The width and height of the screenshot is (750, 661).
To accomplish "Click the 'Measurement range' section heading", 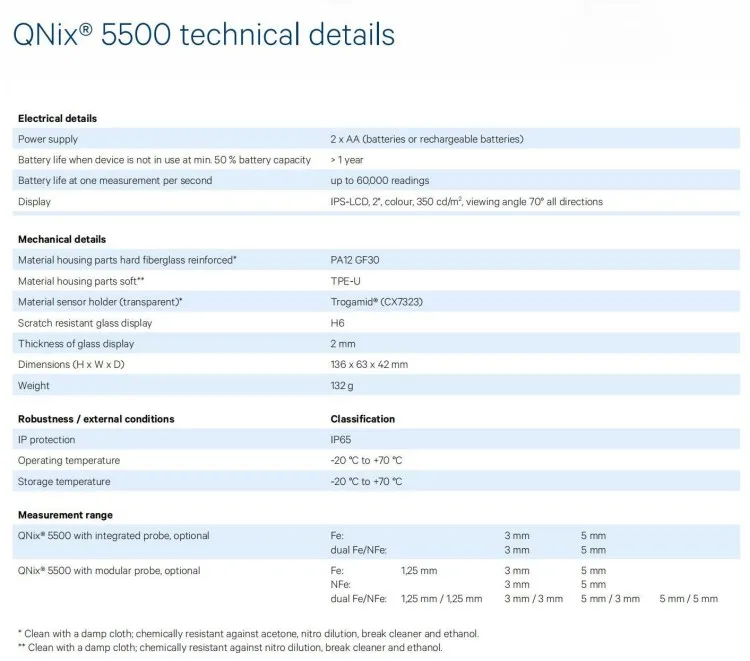I will click(x=66, y=515).
